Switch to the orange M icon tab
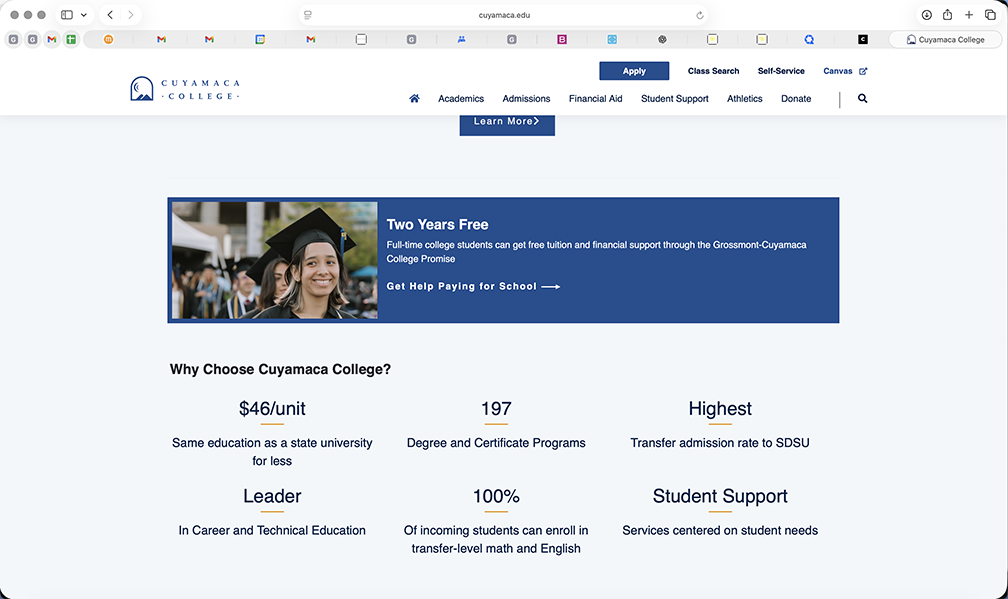 [109, 39]
